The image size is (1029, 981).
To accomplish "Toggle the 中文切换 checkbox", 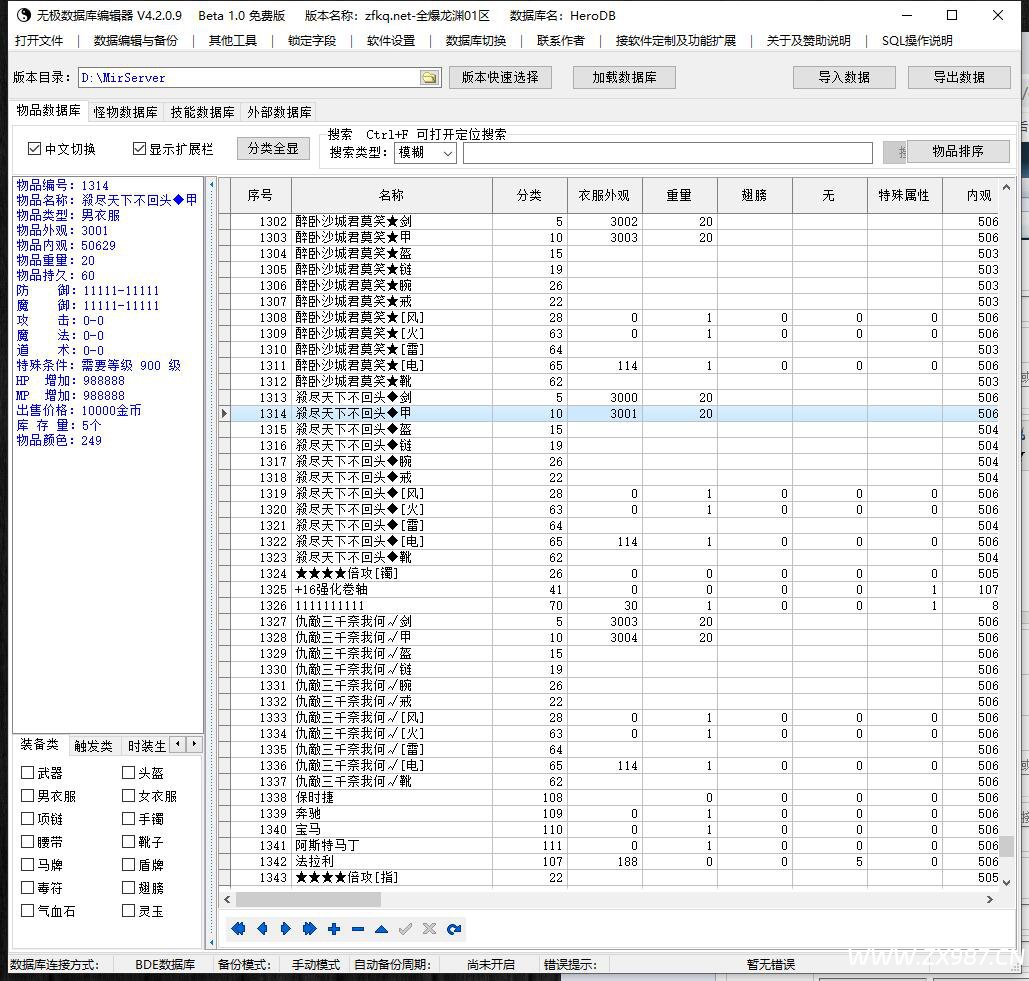I will point(35,149).
